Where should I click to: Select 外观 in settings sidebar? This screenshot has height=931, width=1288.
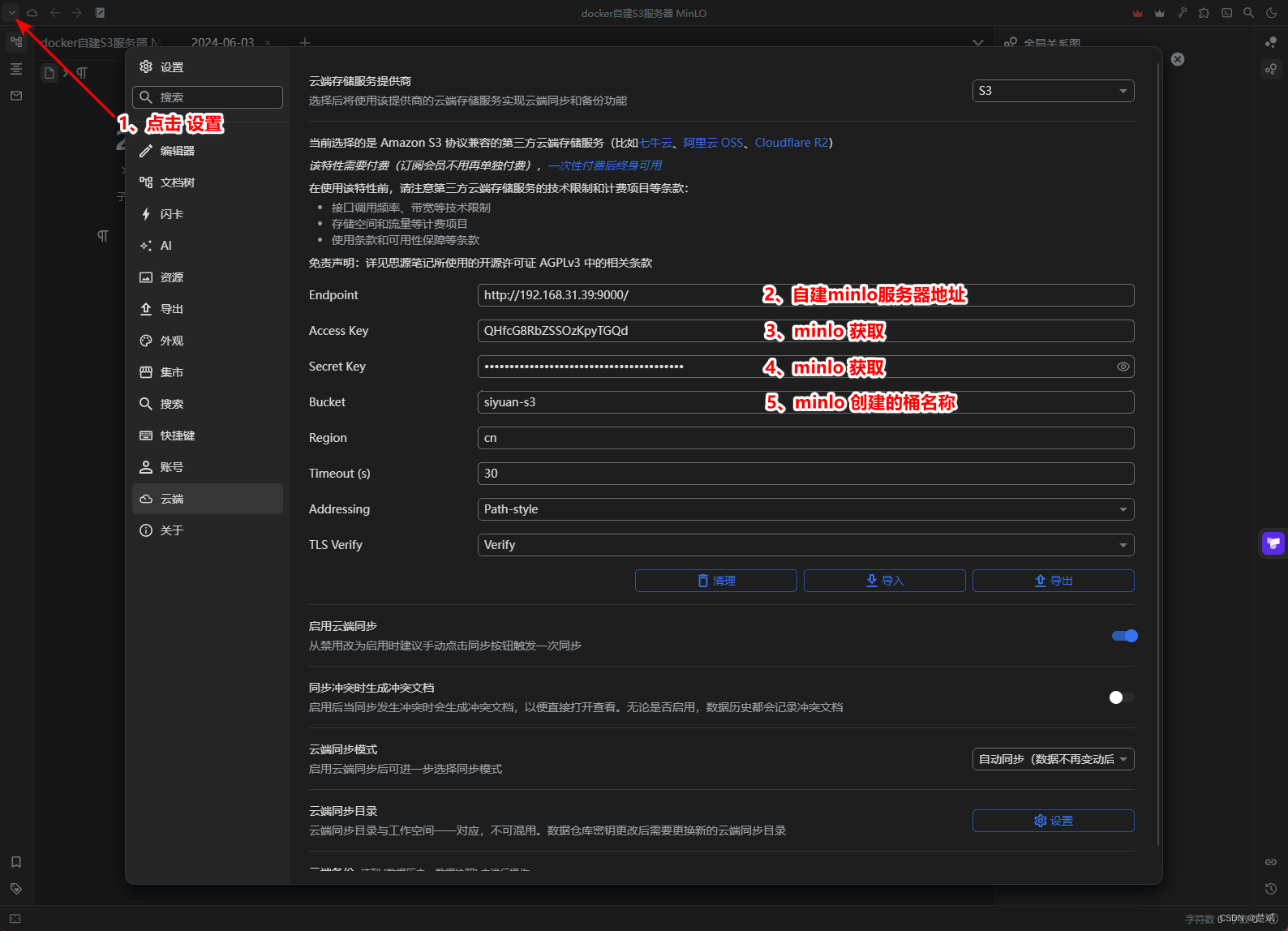(208, 341)
